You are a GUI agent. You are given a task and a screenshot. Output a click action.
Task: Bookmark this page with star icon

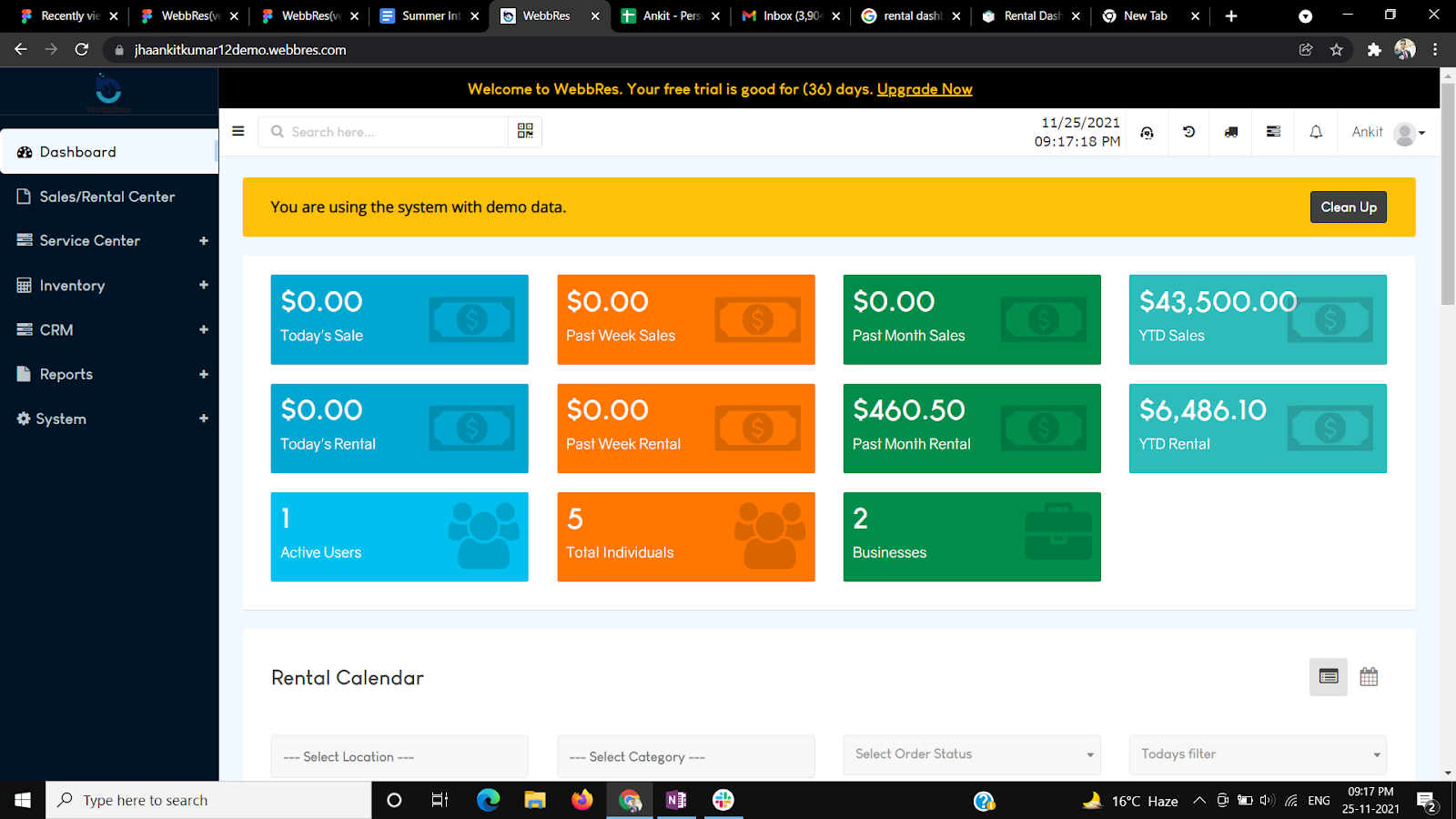click(x=1336, y=50)
